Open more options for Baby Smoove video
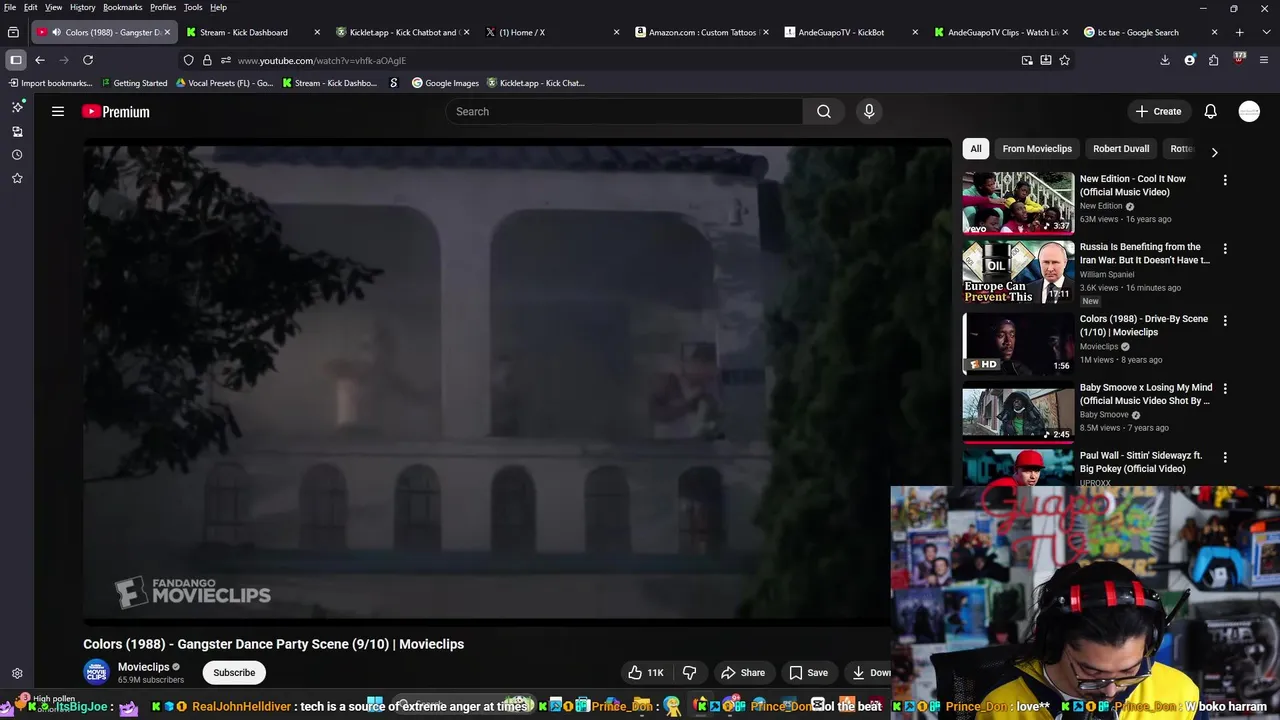This screenshot has width=1280, height=720. tap(1225, 388)
